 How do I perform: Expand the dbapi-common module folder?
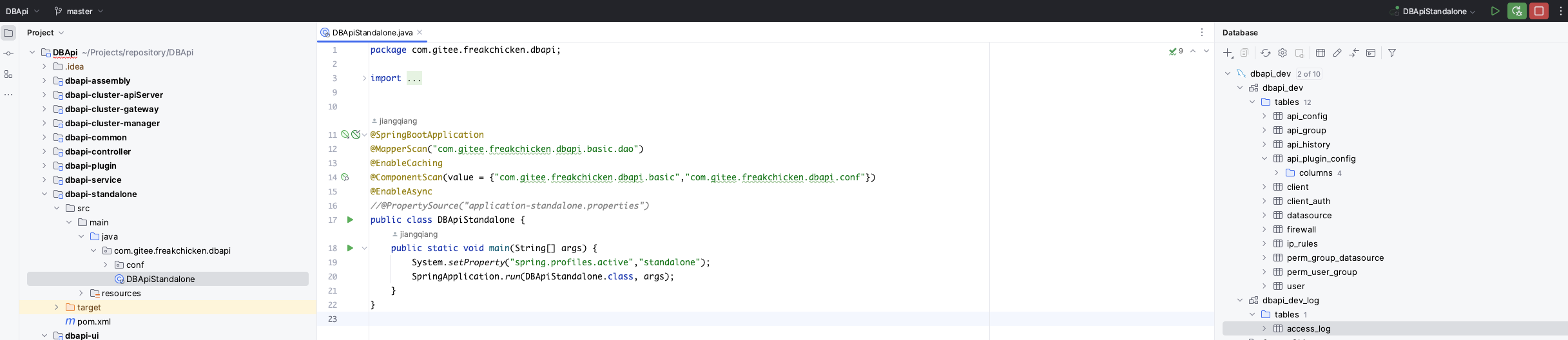44,137
